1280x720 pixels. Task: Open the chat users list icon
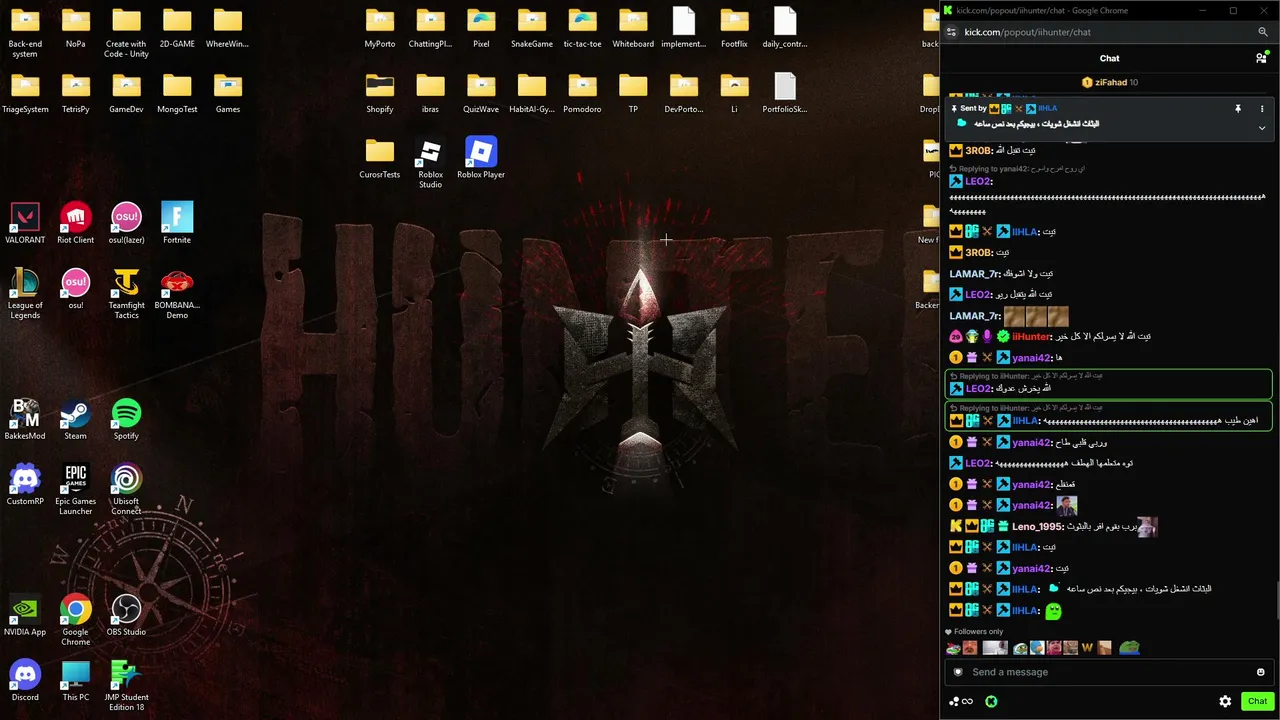click(1261, 58)
